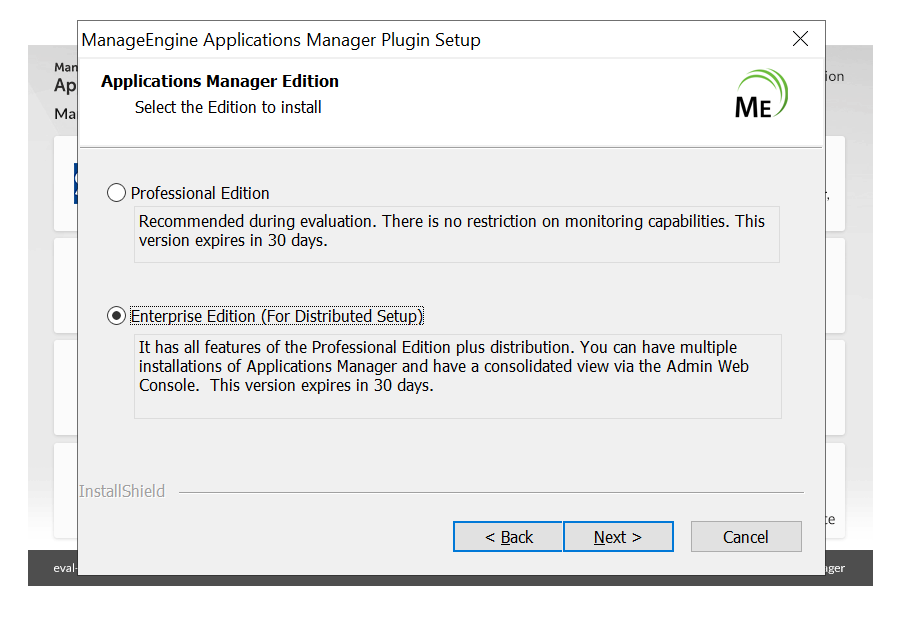
Task: Click the InstallShield label
Action: 122,491
